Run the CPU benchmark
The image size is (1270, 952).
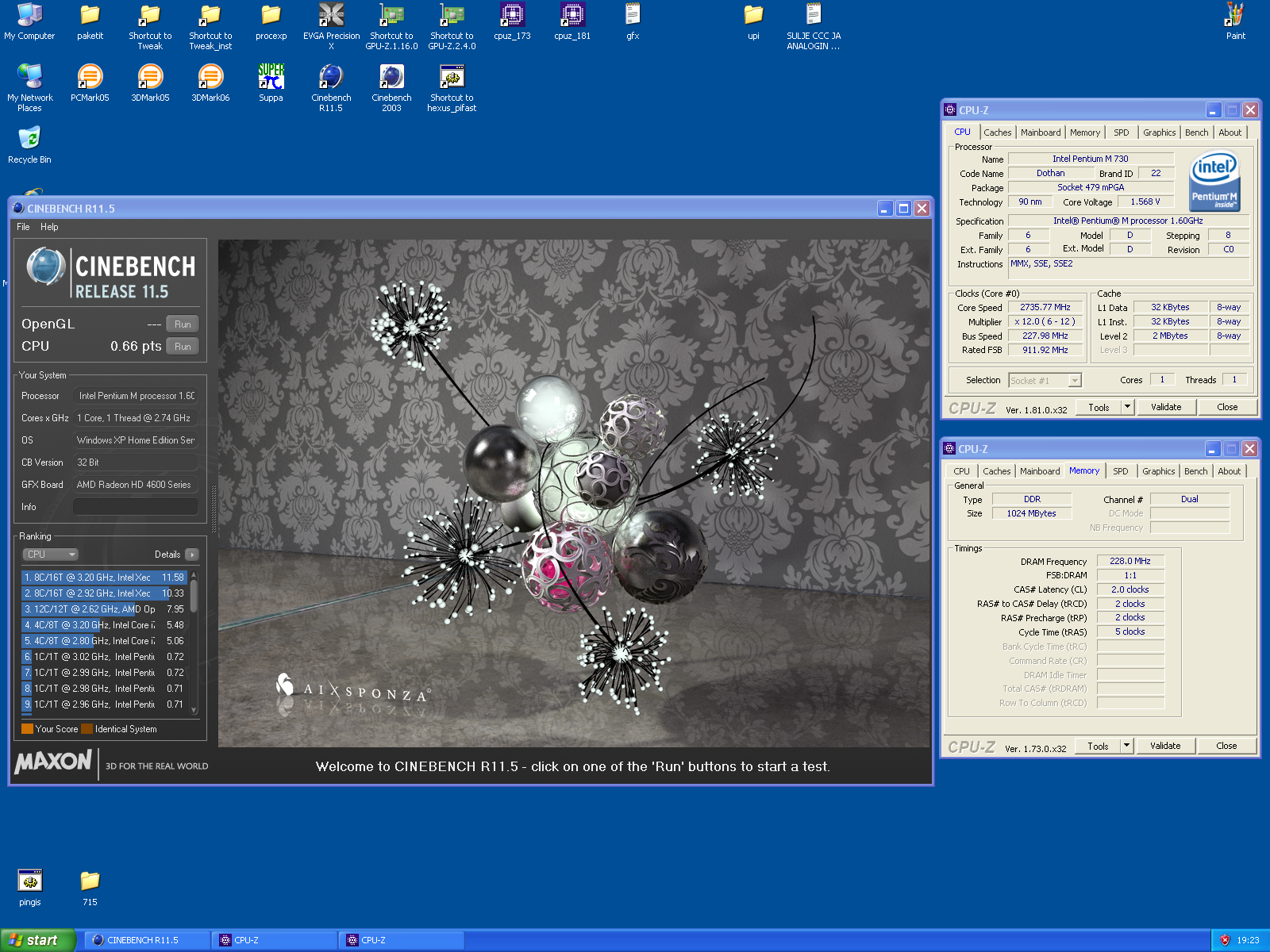click(x=183, y=346)
